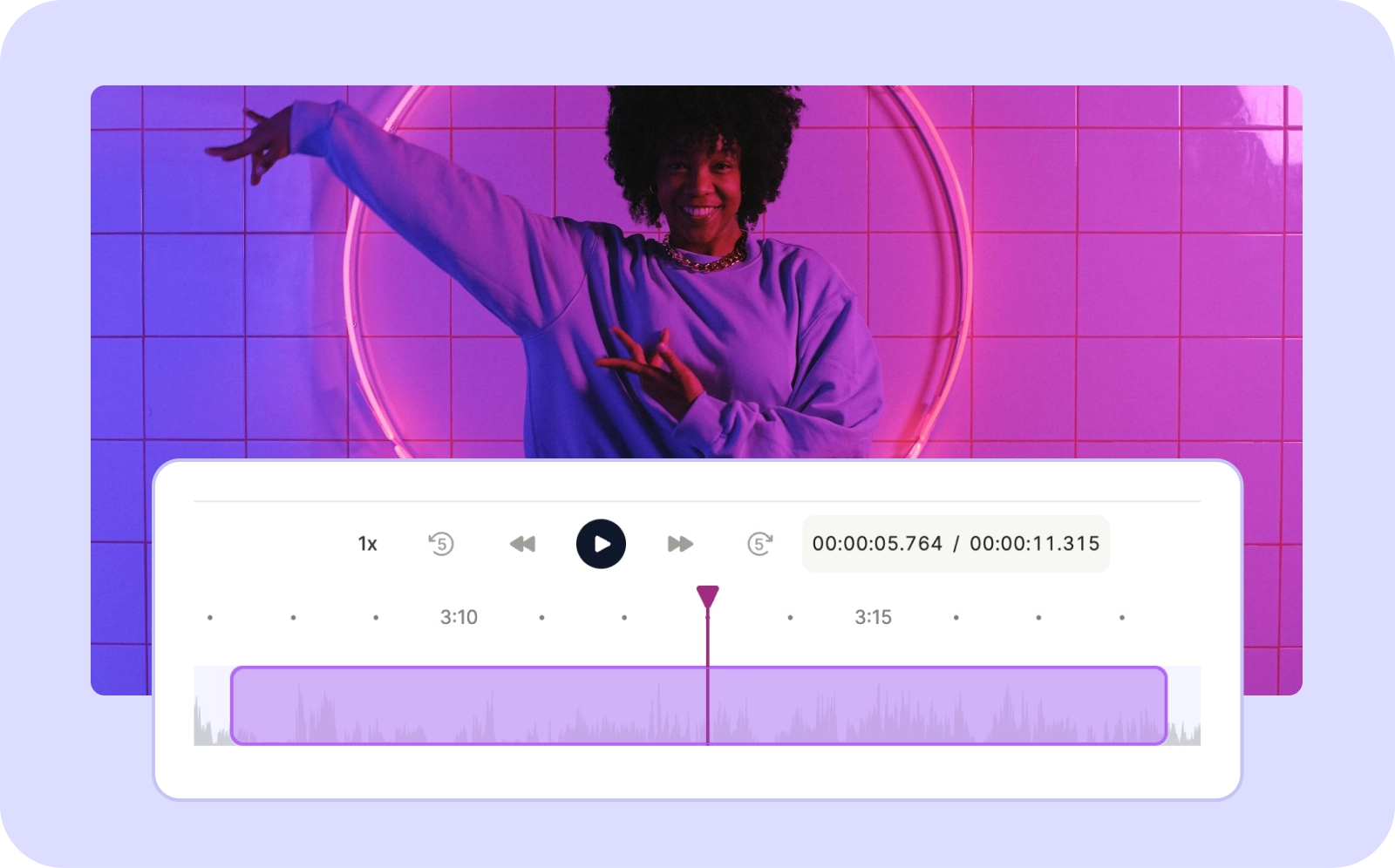The width and height of the screenshot is (1395, 868).
Task: Click the 3:15 timeline ruler label
Action: click(874, 616)
